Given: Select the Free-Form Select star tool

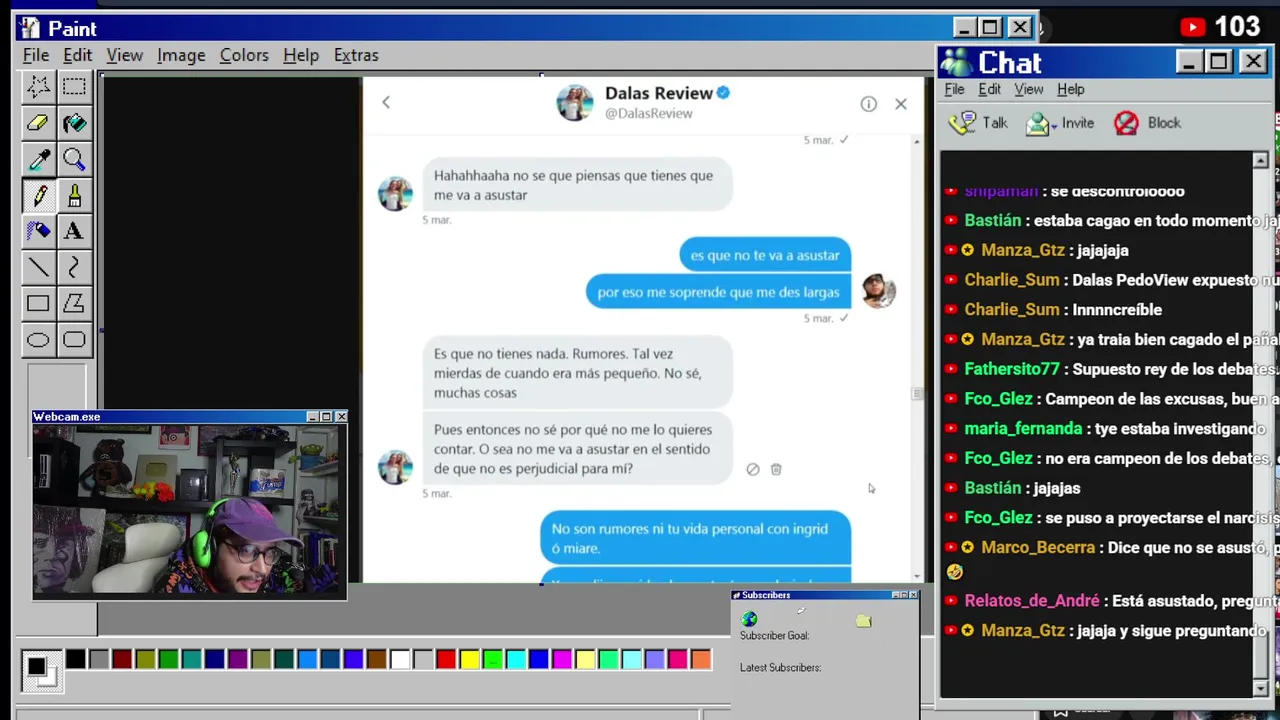Looking at the screenshot, I should [x=38, y=87].
